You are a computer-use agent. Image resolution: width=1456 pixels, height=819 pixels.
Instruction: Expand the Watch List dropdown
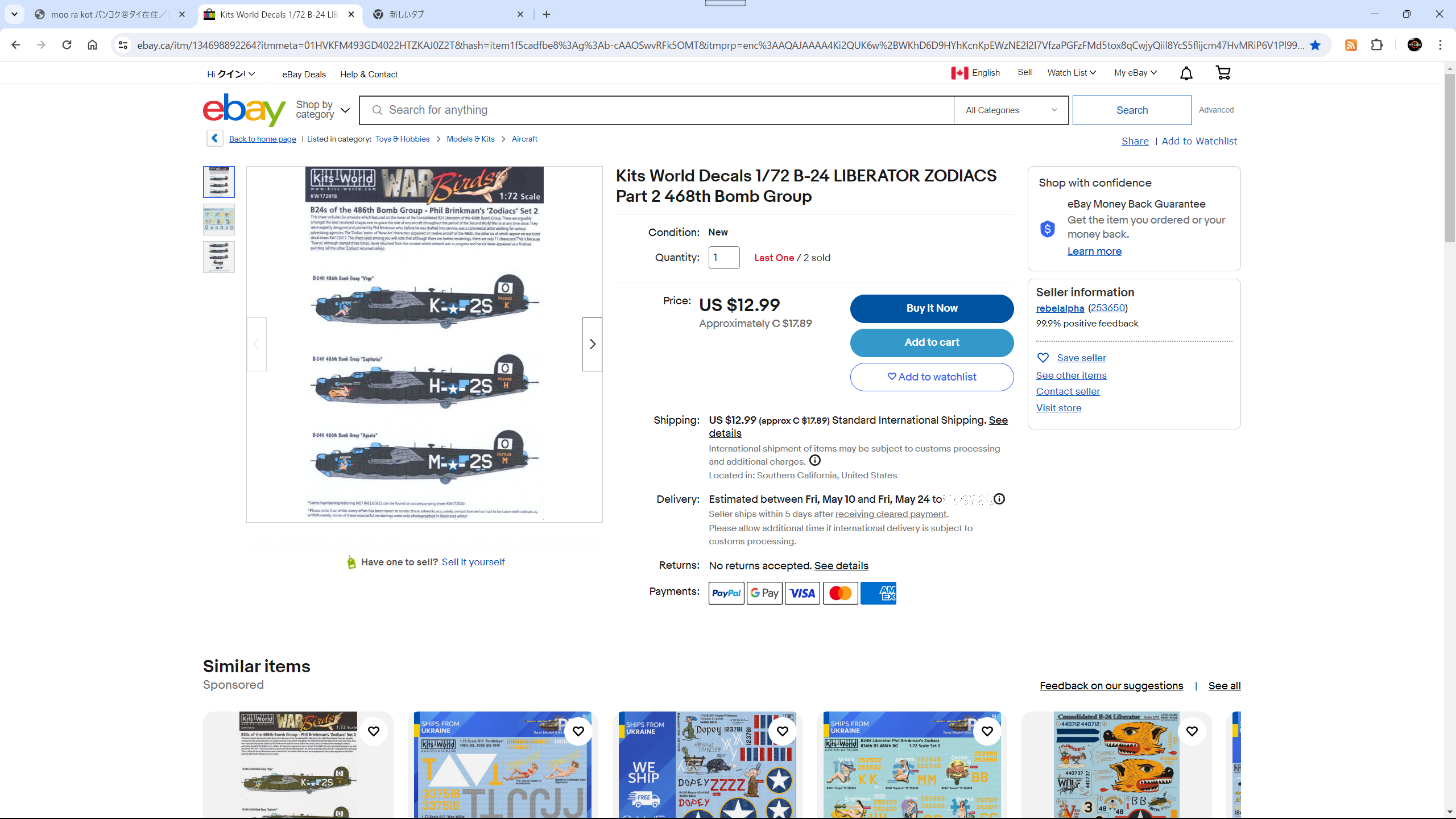pos(1072,73)
